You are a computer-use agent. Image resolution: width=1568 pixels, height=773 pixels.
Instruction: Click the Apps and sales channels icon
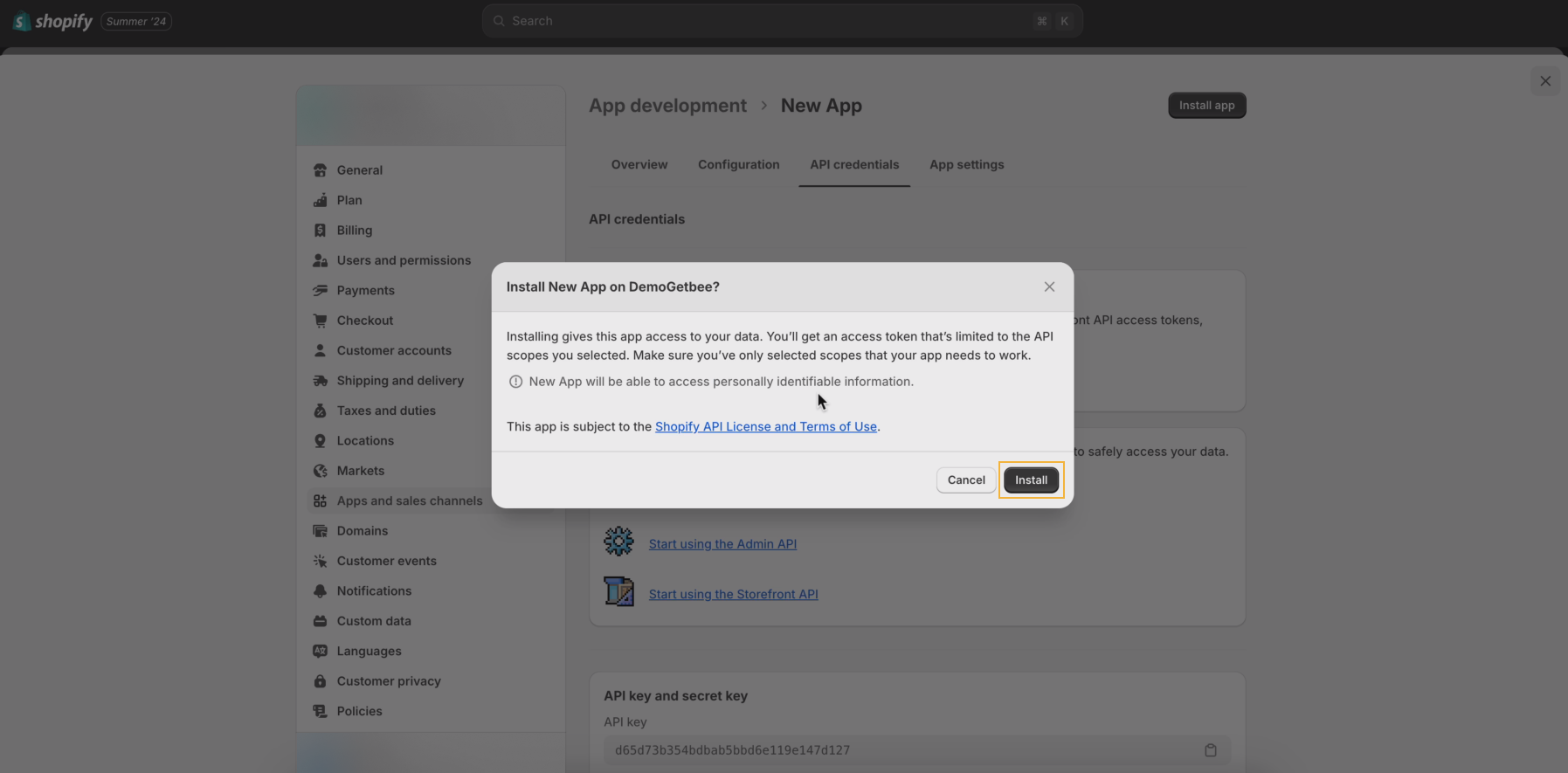320,501
